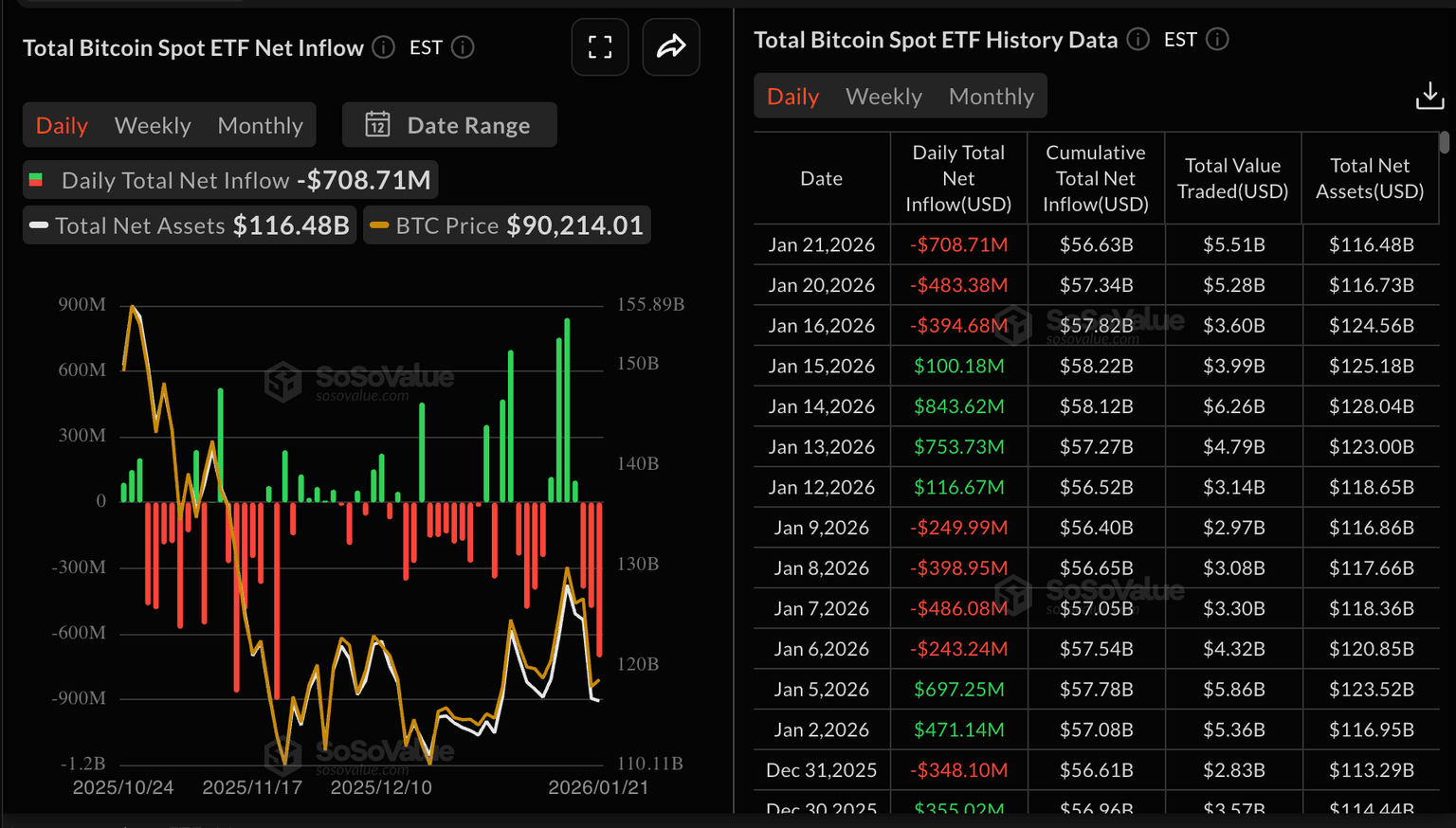The image size is (1456, 828).
Task: Click the BTC Price $90,214.01 value
Action: [x=574, y=225]
